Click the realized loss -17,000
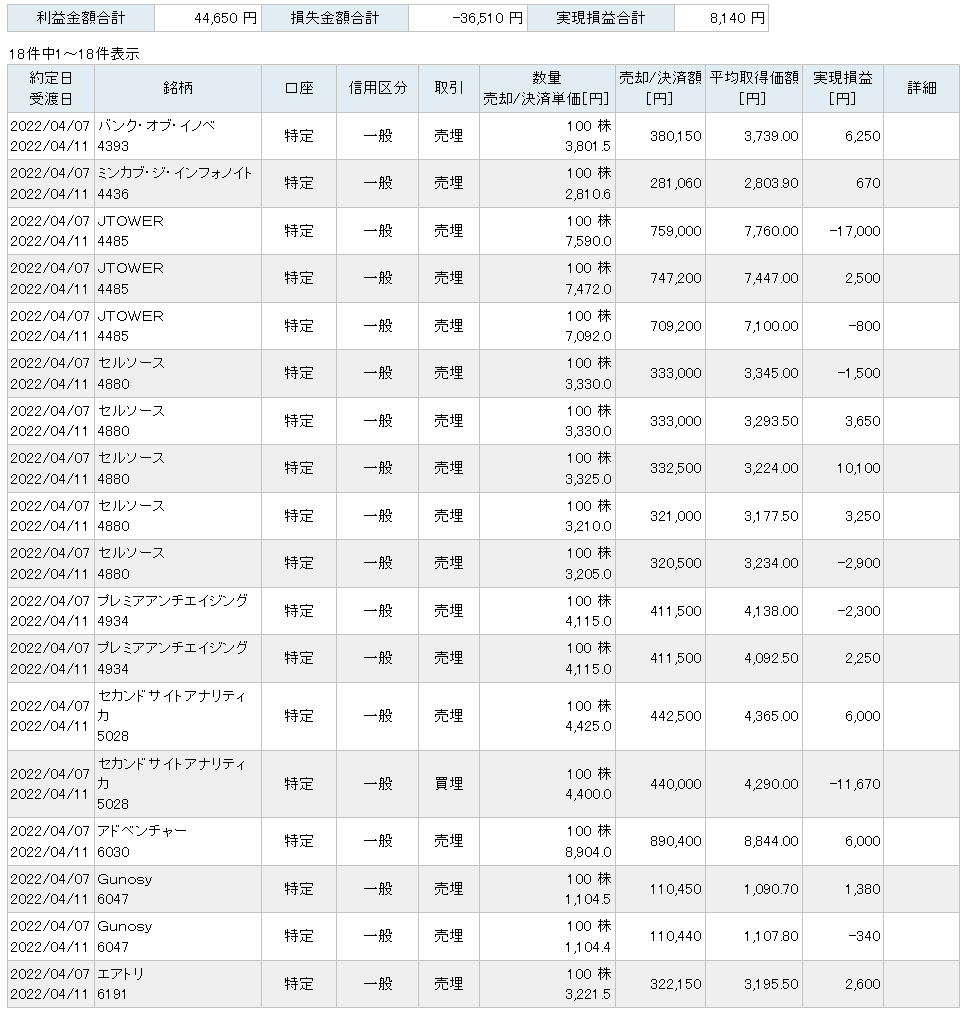 tap(855, 231)
